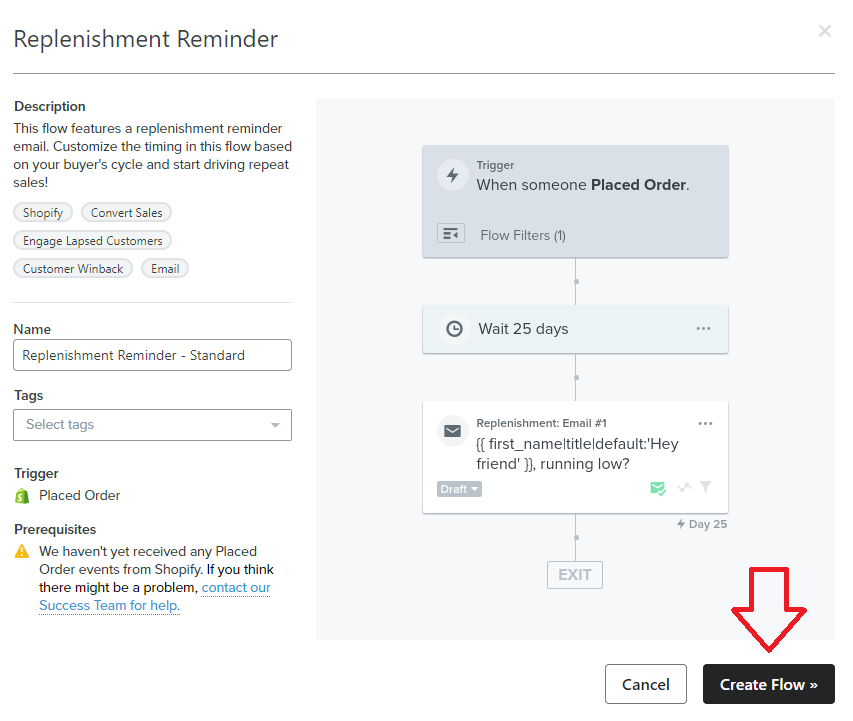
Task: Open the Email #1 three-dot menu
Action: coord(706,423)
